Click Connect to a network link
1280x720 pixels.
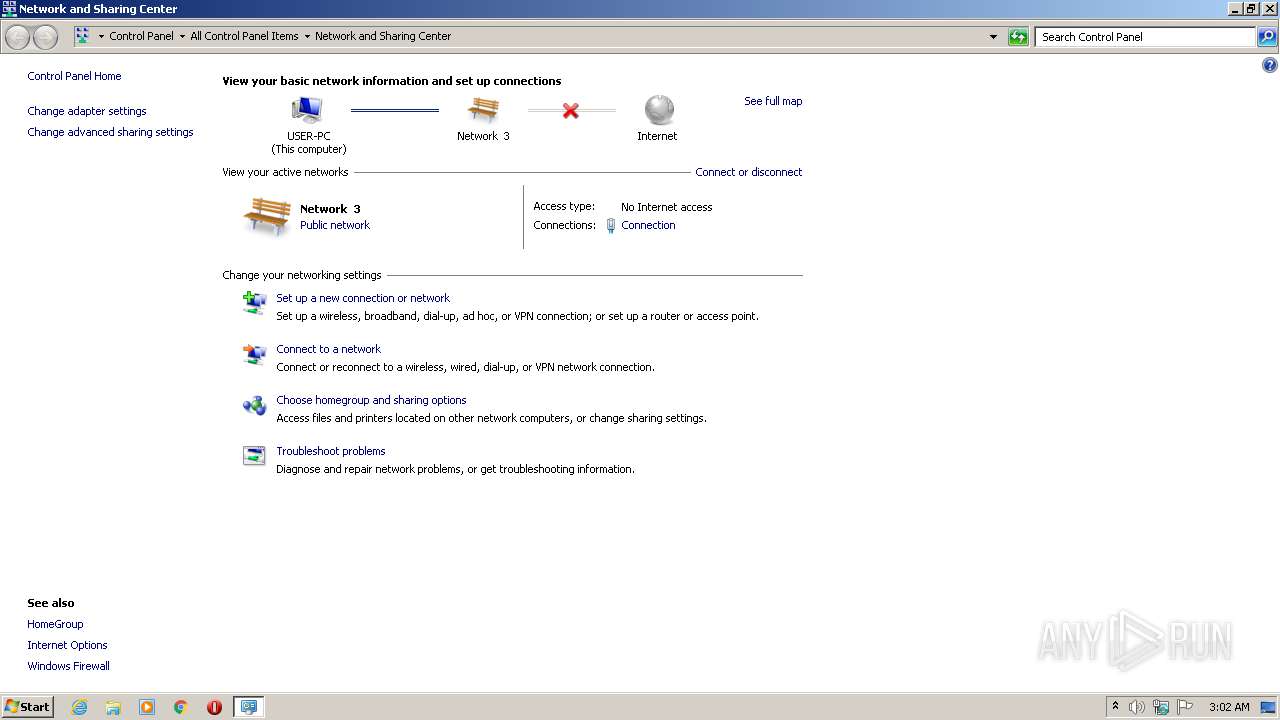click(328, 349)
